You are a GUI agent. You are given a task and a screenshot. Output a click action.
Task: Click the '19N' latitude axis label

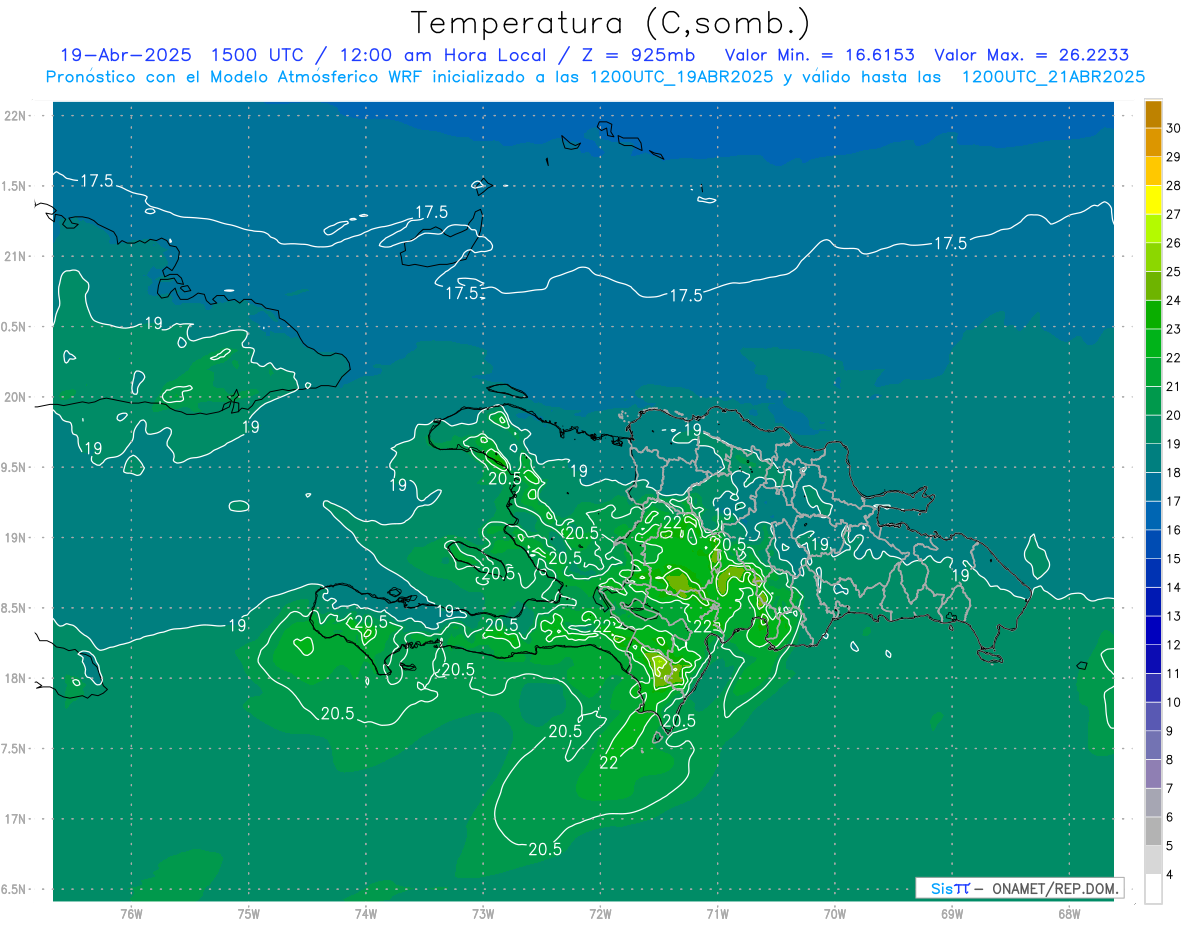click(15, 538)
